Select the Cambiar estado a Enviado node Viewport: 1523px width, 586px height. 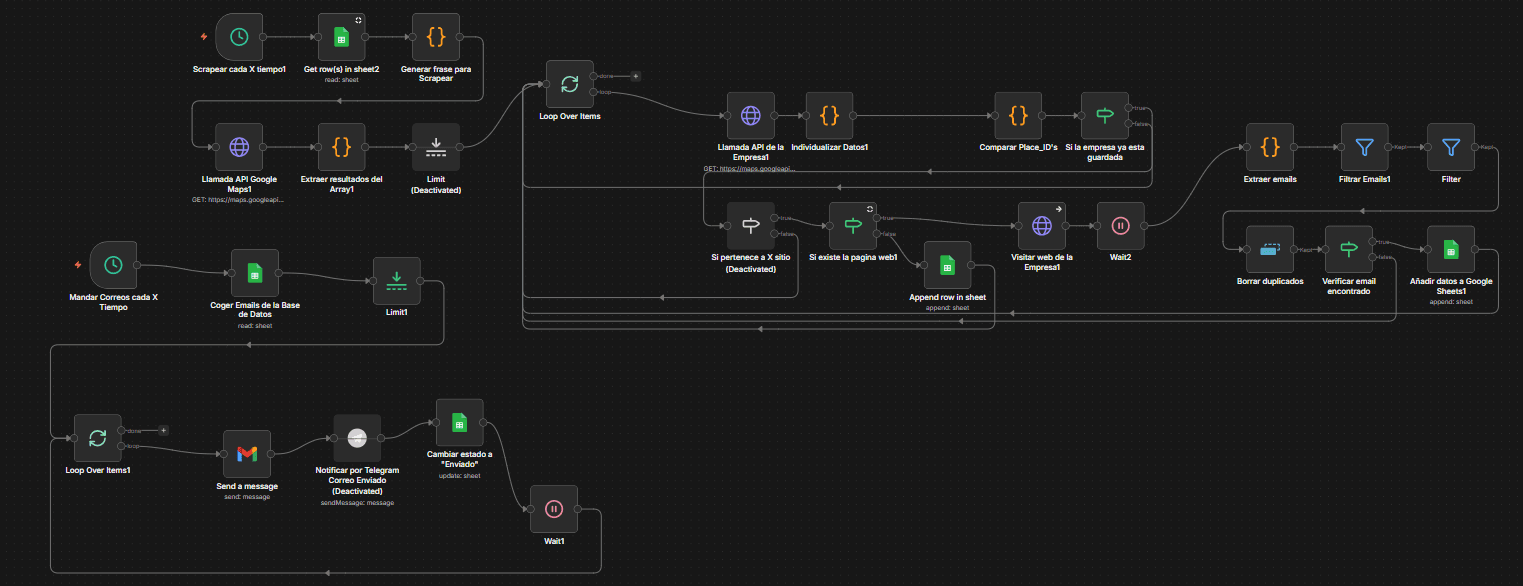[460, 423]
